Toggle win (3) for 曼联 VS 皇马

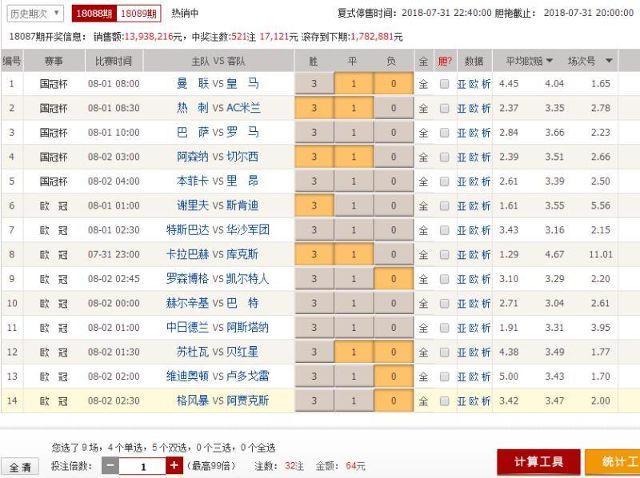pos(314,84)
